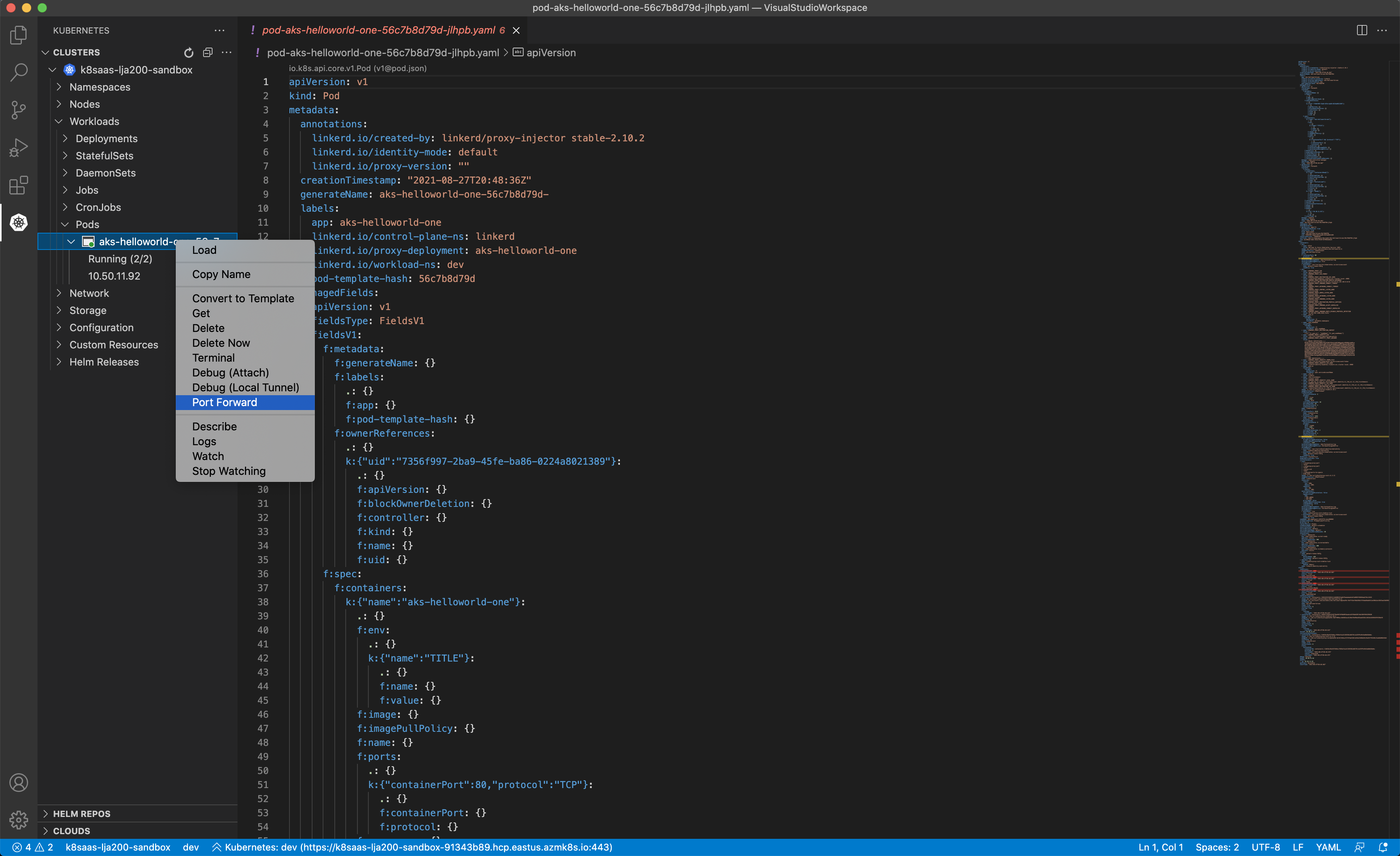This screenshot has width=1400, height=856.
Task: Click the aks-helloworld pod status icon
Action: (88, 242)
